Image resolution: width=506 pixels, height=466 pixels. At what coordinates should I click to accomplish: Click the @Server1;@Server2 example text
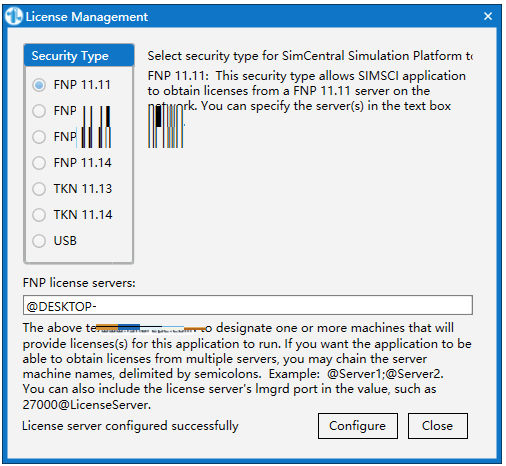coord(385,374)
